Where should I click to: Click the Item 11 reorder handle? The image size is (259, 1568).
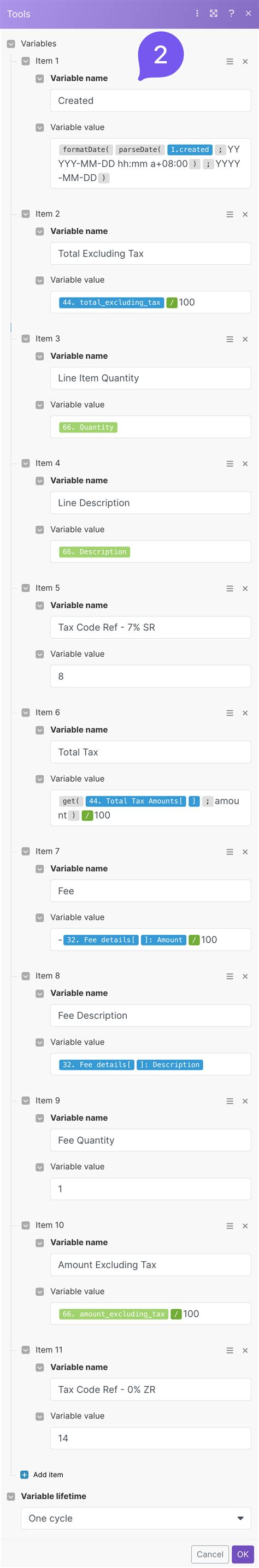click(x=229, y=1350)
